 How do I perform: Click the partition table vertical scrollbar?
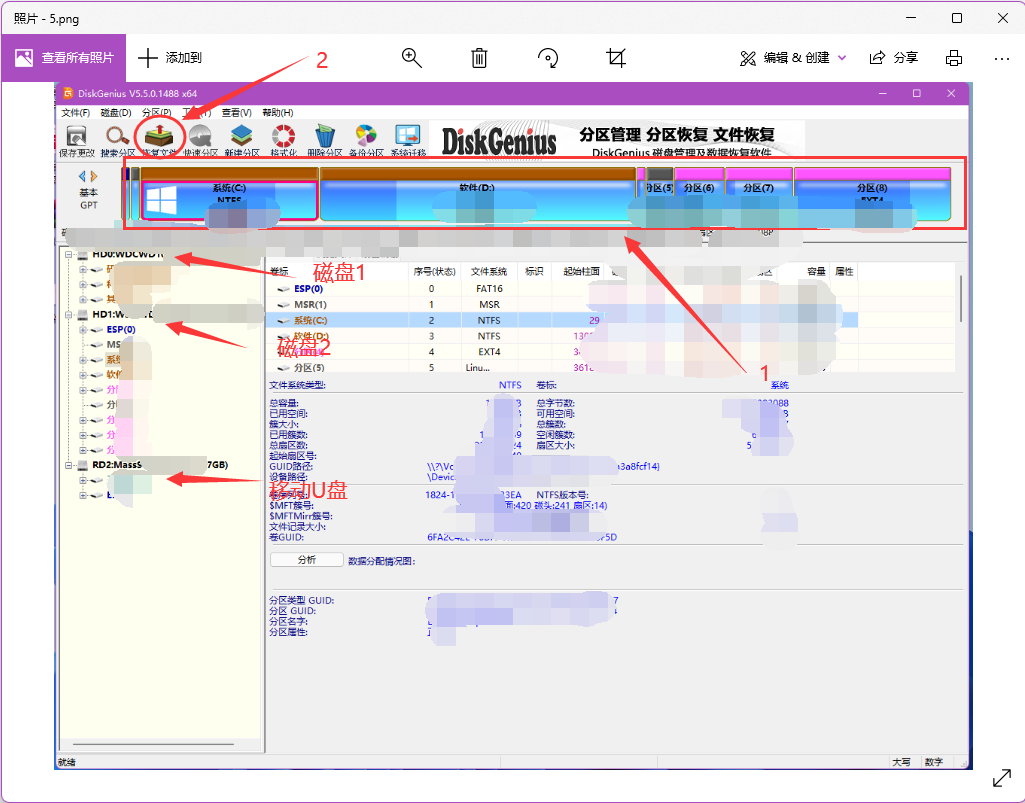tap(961, 299)
